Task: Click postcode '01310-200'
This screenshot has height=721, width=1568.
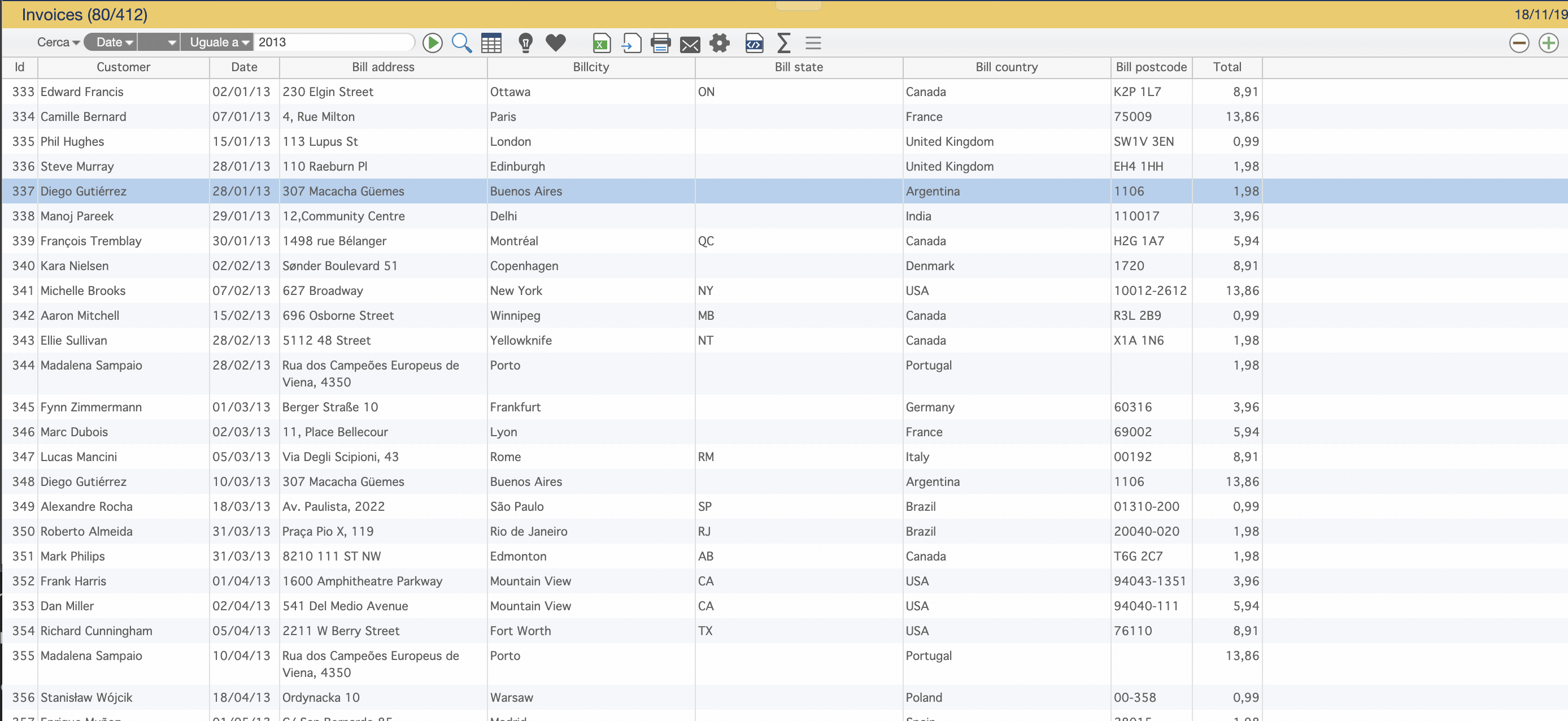Action: 1147,507
